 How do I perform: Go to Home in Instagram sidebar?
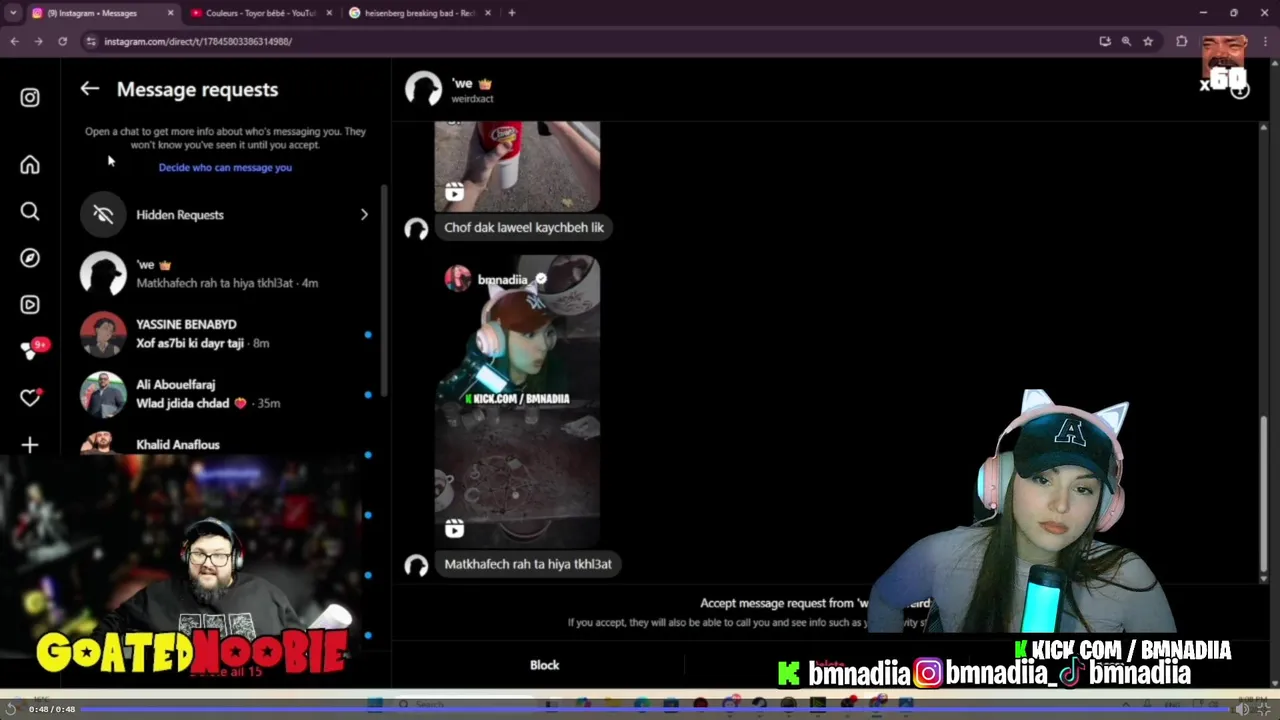tap(30, 165)
